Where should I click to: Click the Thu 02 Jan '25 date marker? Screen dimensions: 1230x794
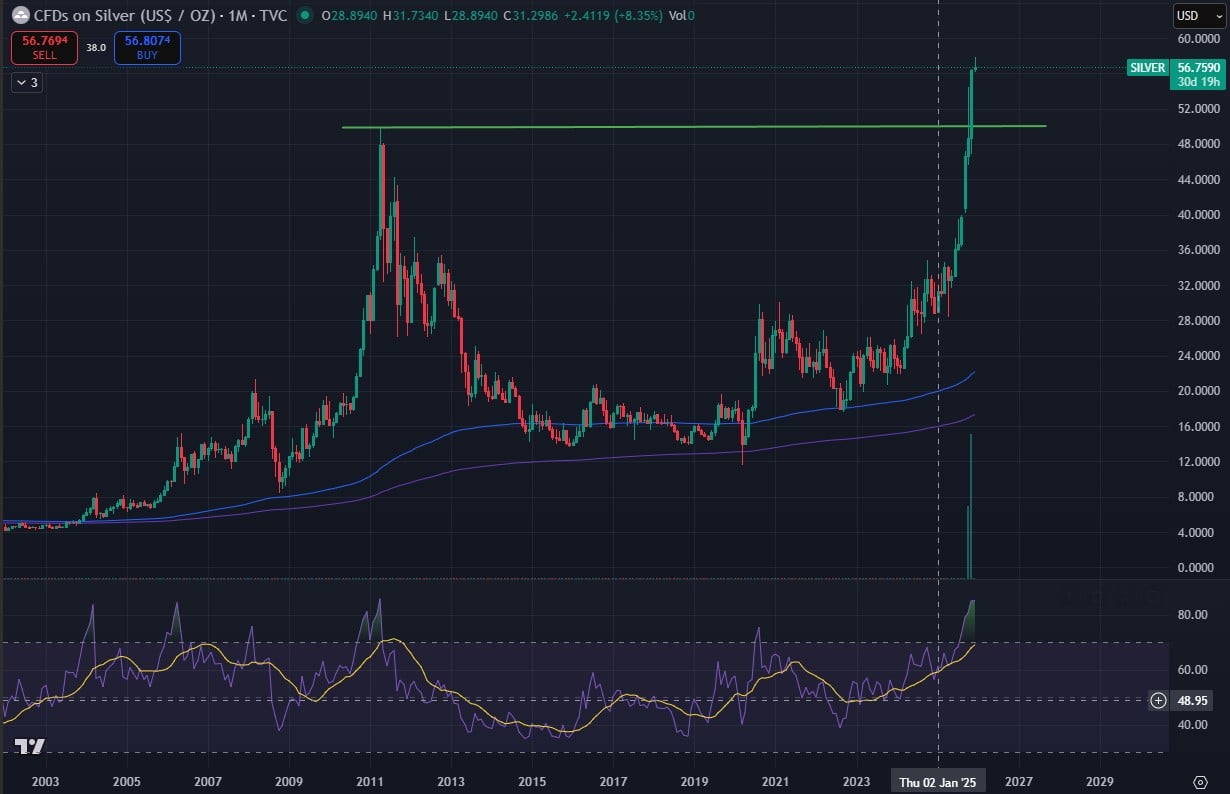point(937,780)
